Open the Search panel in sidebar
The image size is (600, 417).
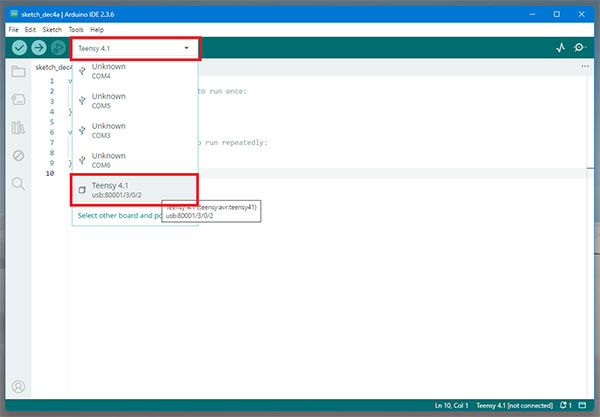click(x=18, y=184)
